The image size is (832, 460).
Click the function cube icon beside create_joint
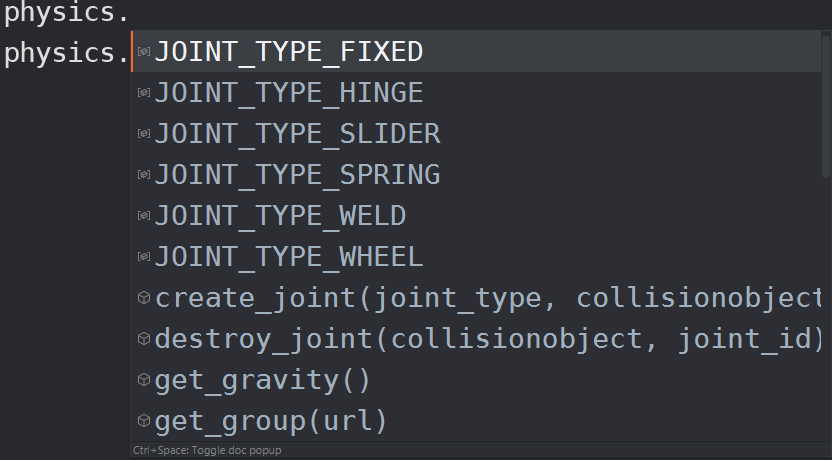(144, 298)
